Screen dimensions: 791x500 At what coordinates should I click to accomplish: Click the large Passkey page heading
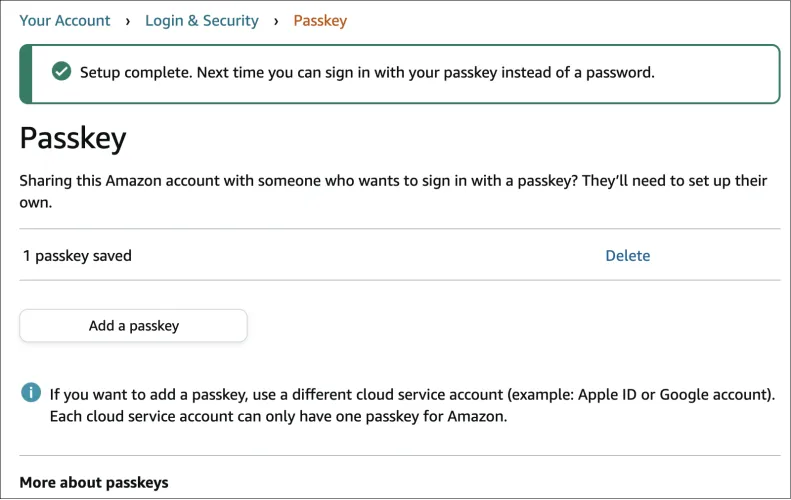pyautogui.click(x=73, y=138)
